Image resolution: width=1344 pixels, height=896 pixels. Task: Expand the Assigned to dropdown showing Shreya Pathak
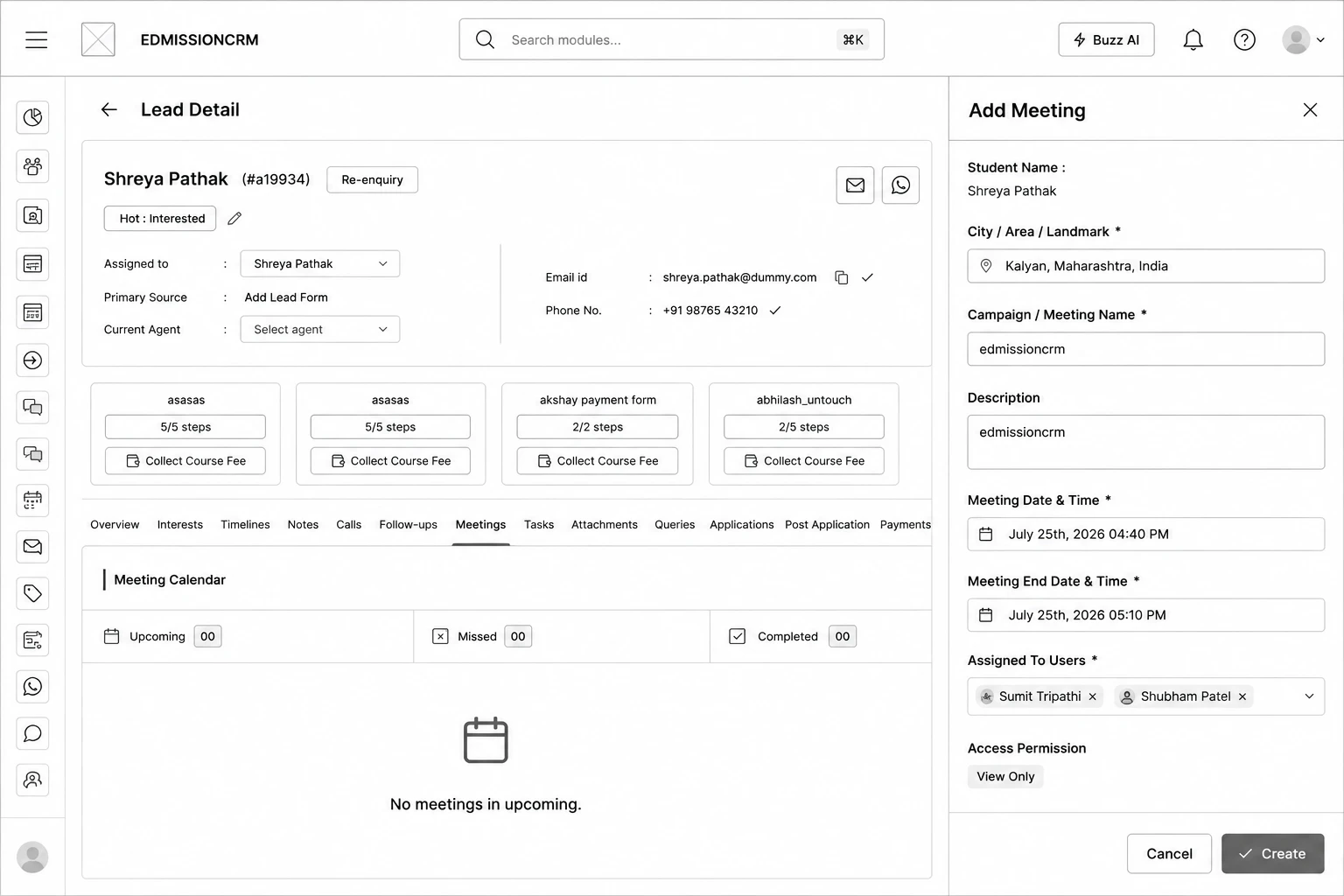[320, 263]
